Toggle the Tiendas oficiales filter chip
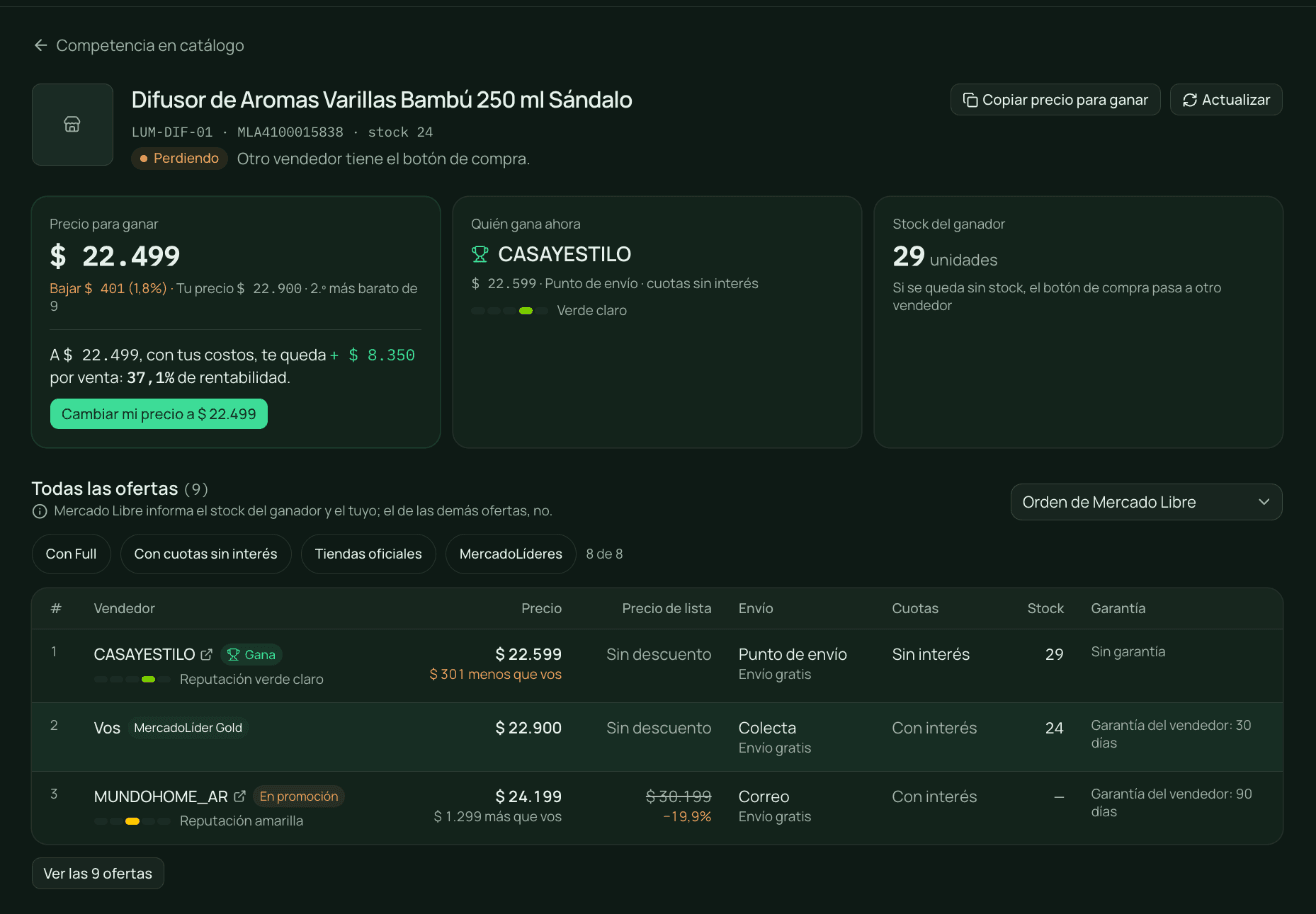This screenshot has height=914, width=1316. 368,554
